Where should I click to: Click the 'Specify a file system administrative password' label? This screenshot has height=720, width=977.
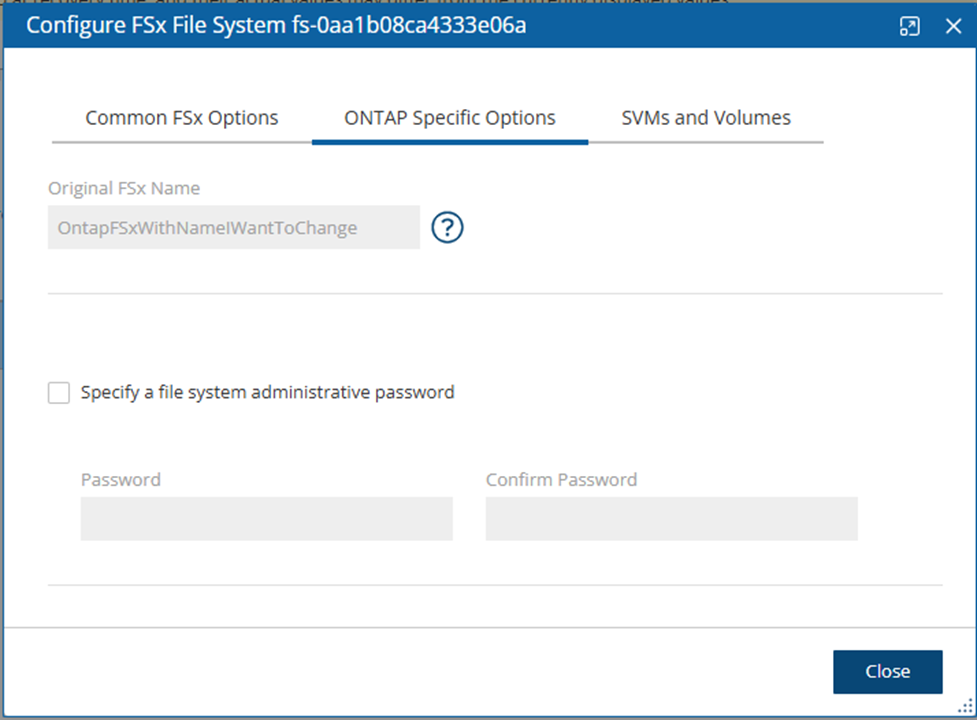click(x=267, y=393)
